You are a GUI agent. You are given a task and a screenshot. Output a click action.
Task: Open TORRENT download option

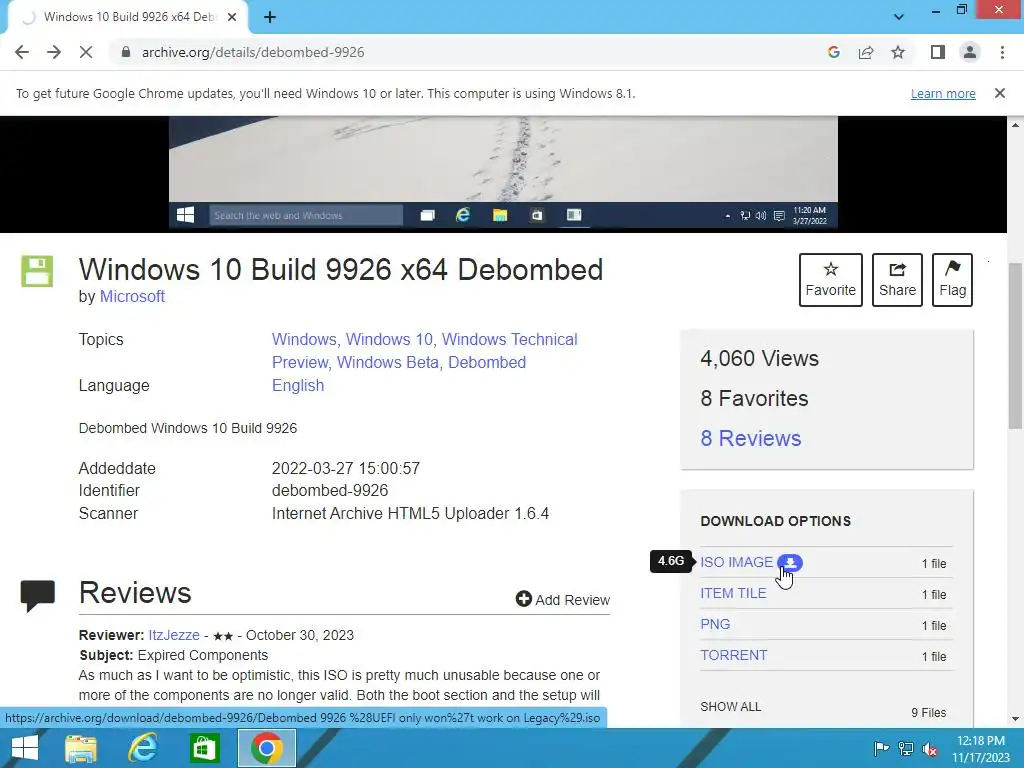point(733,655)
